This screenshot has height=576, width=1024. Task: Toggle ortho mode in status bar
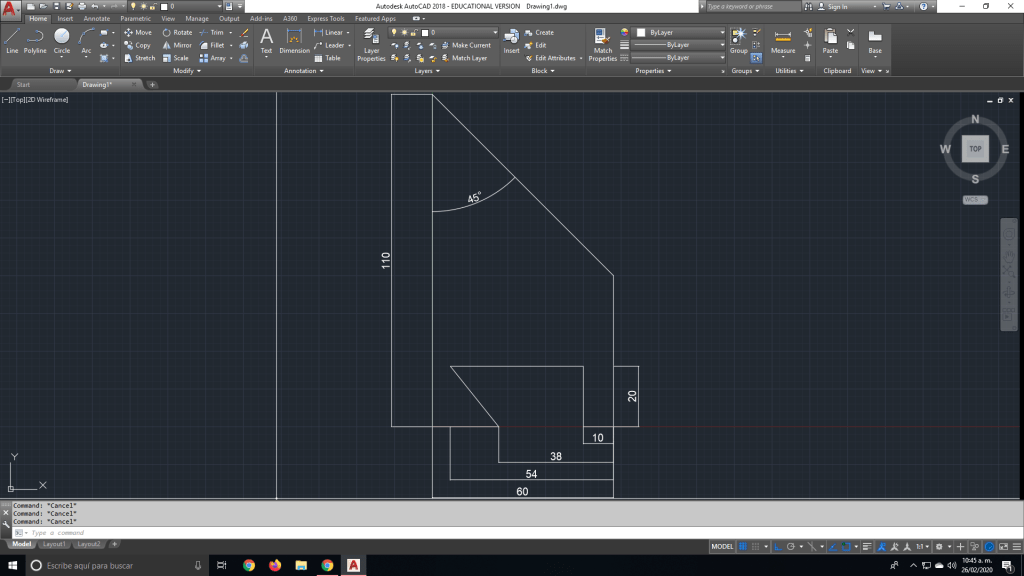[x=776, y=547]
